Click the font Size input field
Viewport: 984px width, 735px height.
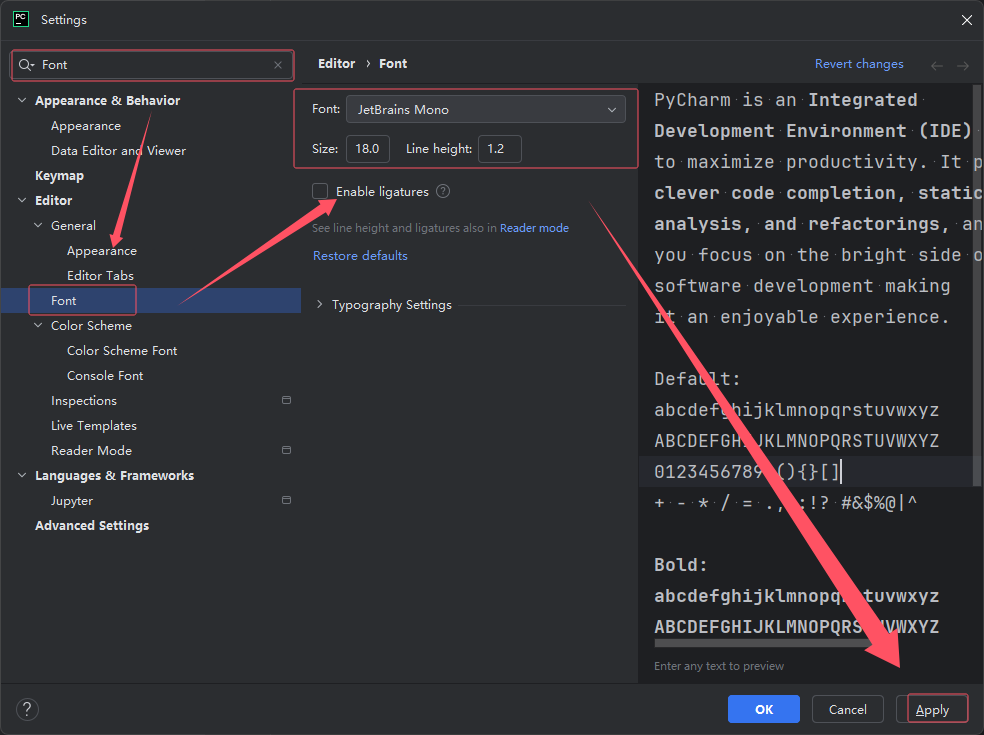click(367, 149)
